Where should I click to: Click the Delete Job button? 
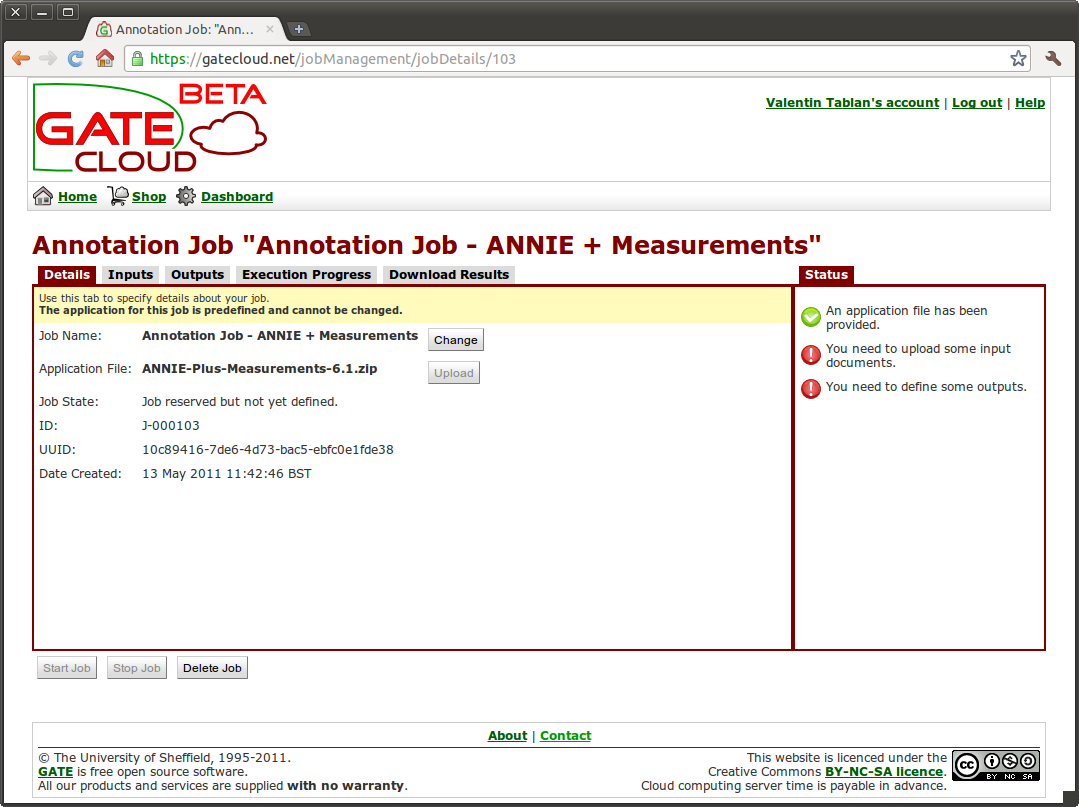[x=212, y=668]
